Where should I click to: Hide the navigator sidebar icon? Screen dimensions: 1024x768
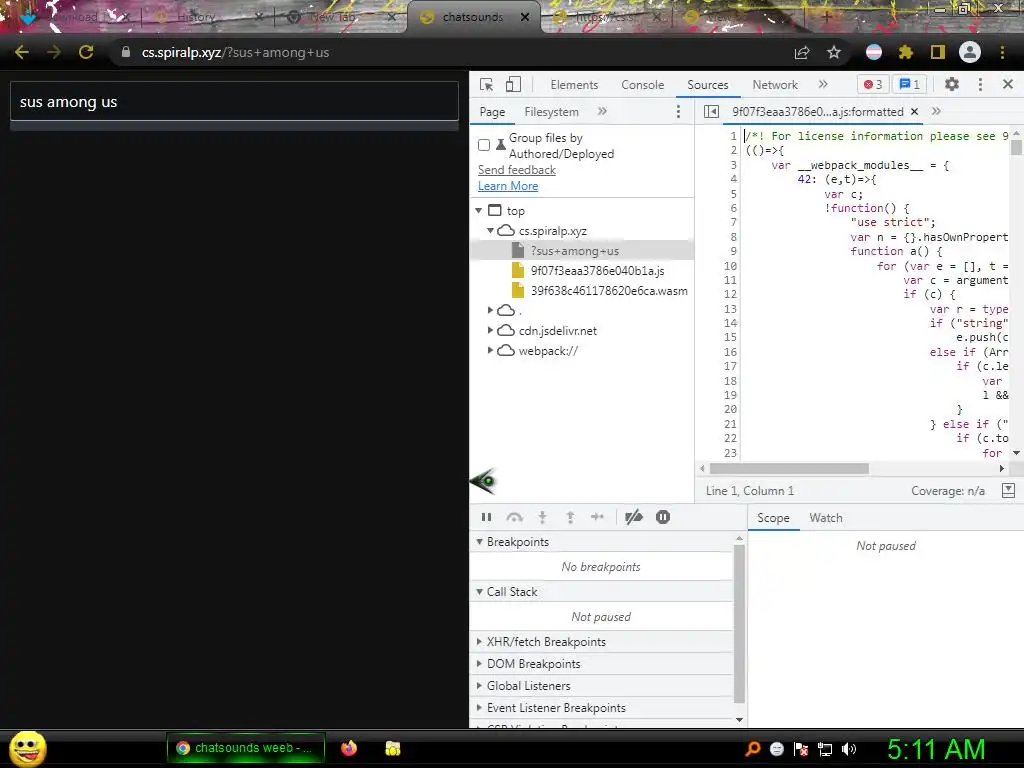711,112
